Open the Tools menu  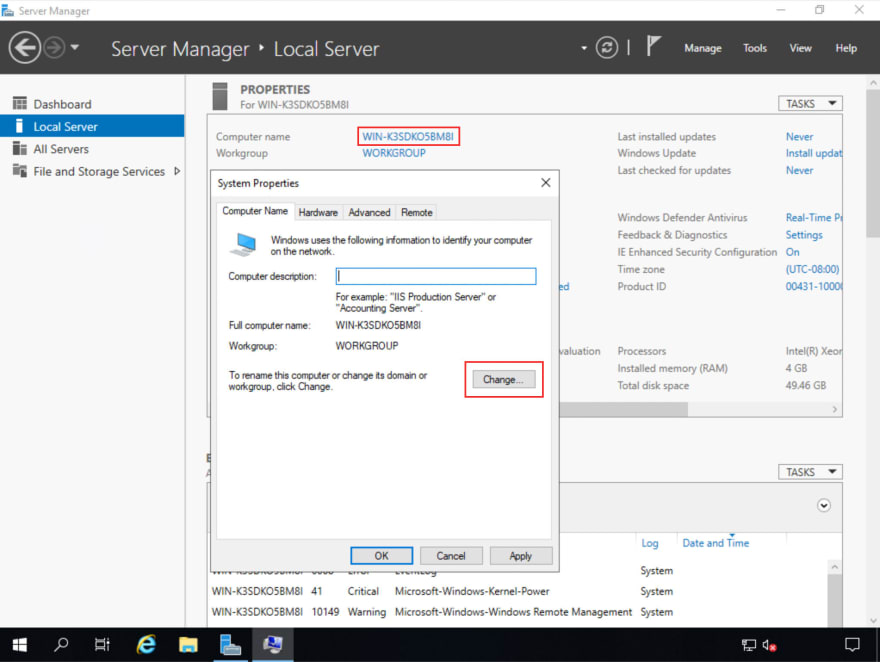click(754, 48)
